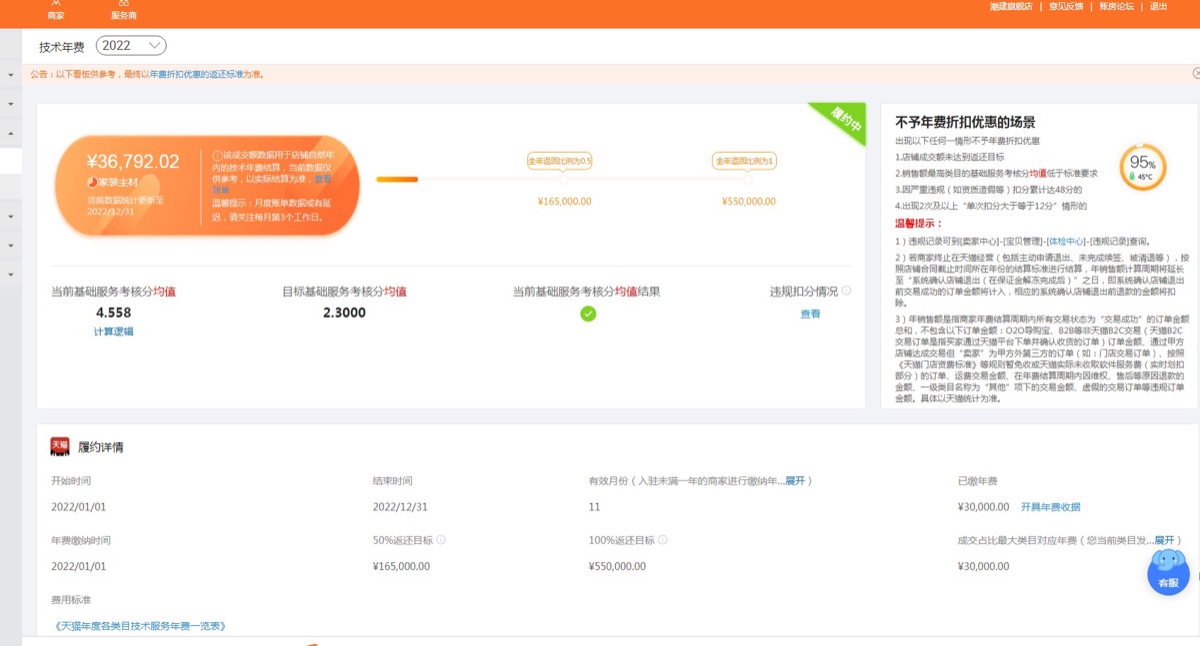Click the Tmall logo beside 履约详情
This screenshot has height=646, width=1200.
point(60,446)
